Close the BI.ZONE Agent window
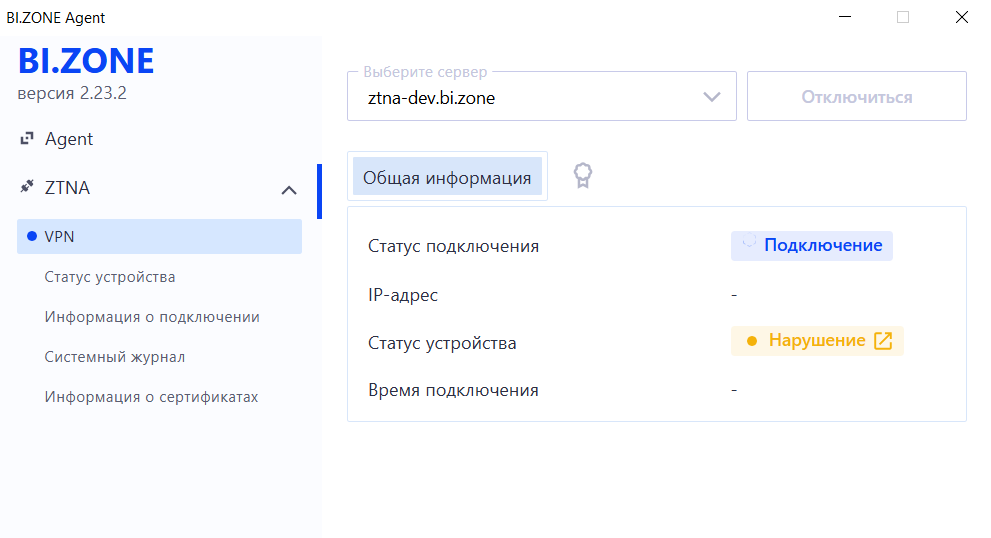This screenshot has width=991, height=538. pos(962,17)
